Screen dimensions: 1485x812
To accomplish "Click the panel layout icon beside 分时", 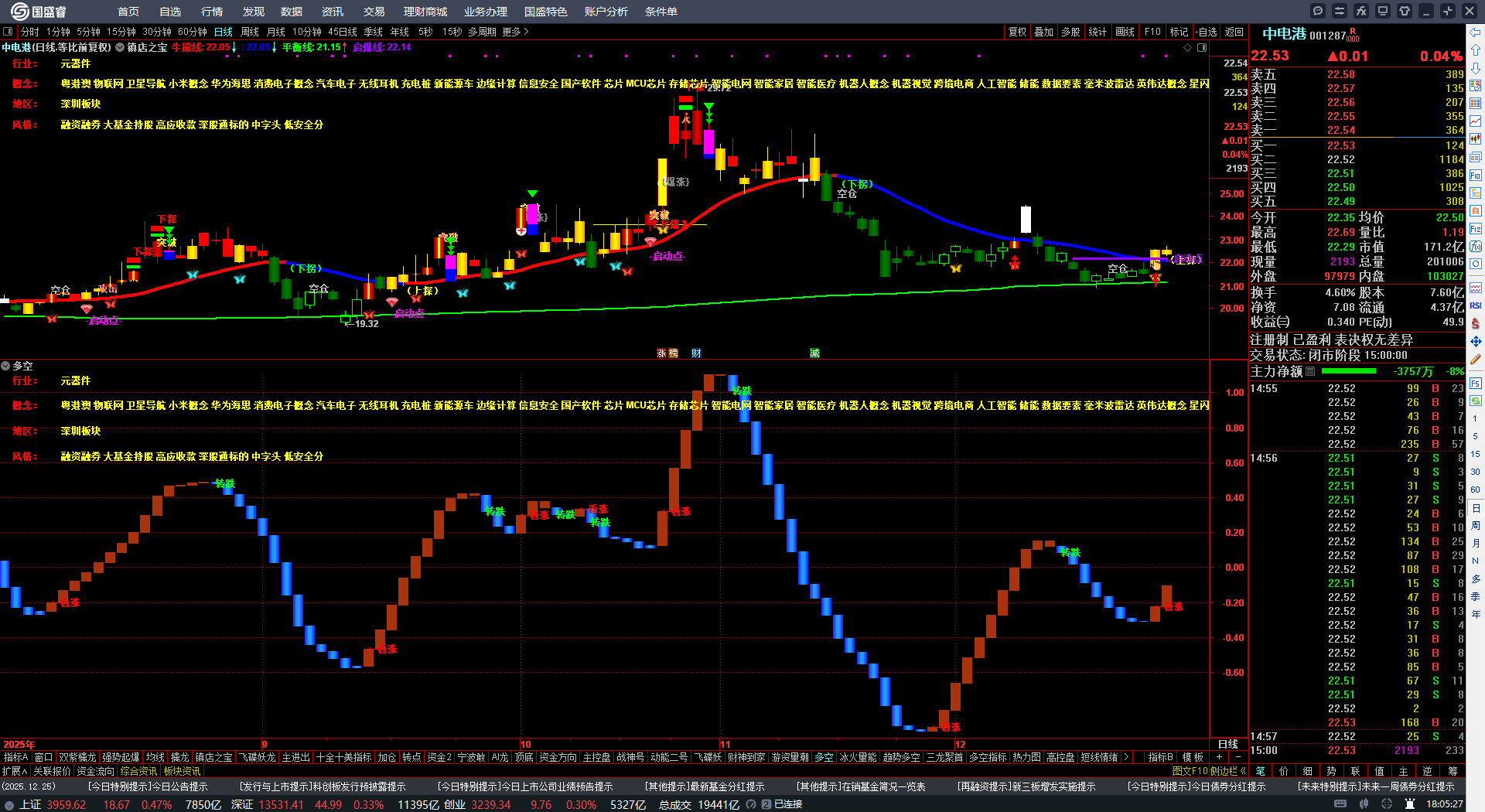I will point(9,32).
